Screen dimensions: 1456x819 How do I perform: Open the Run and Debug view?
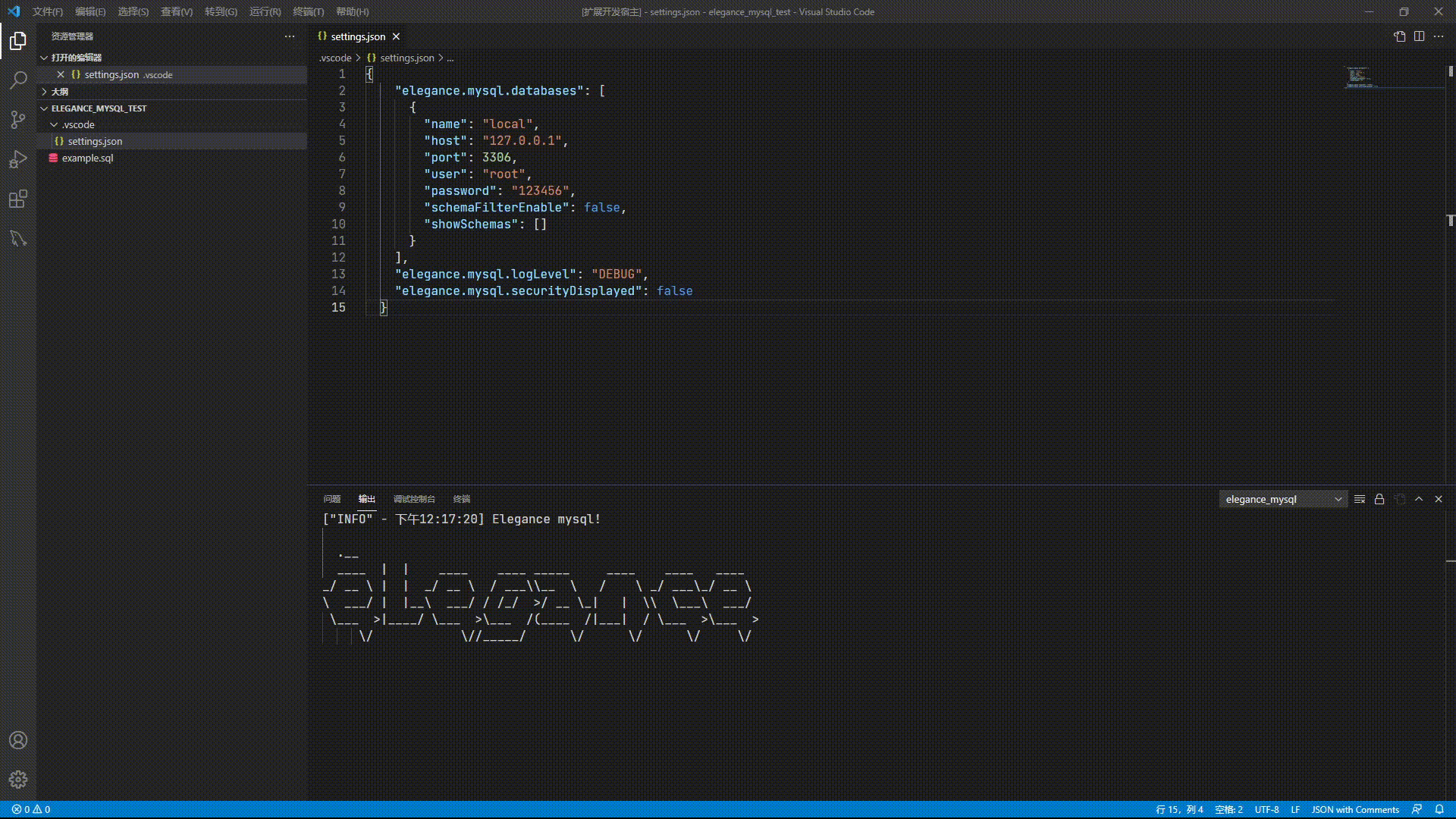point(18,159)
